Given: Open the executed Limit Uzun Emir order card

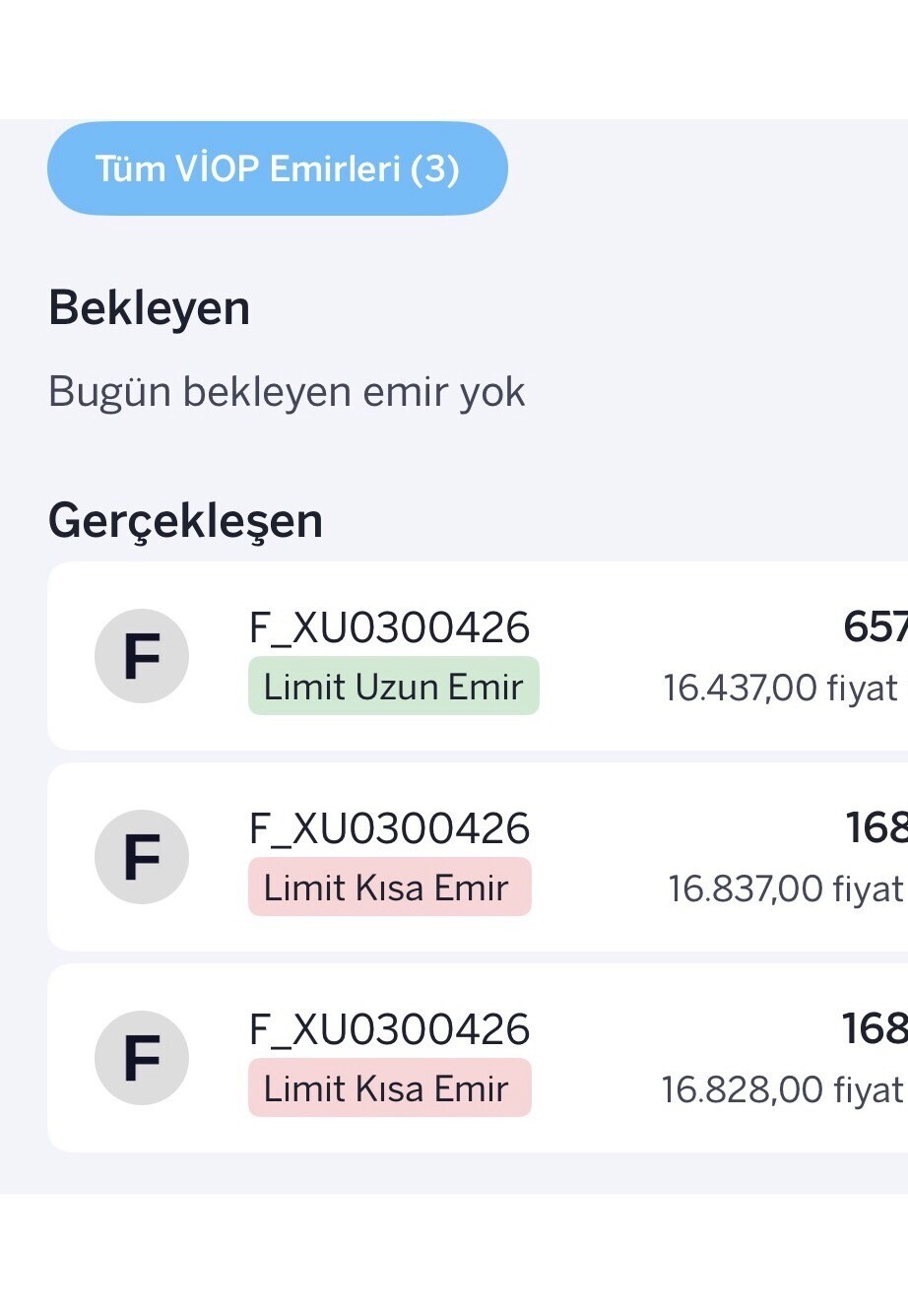Looking at the screenshot, I should point(601,657).
